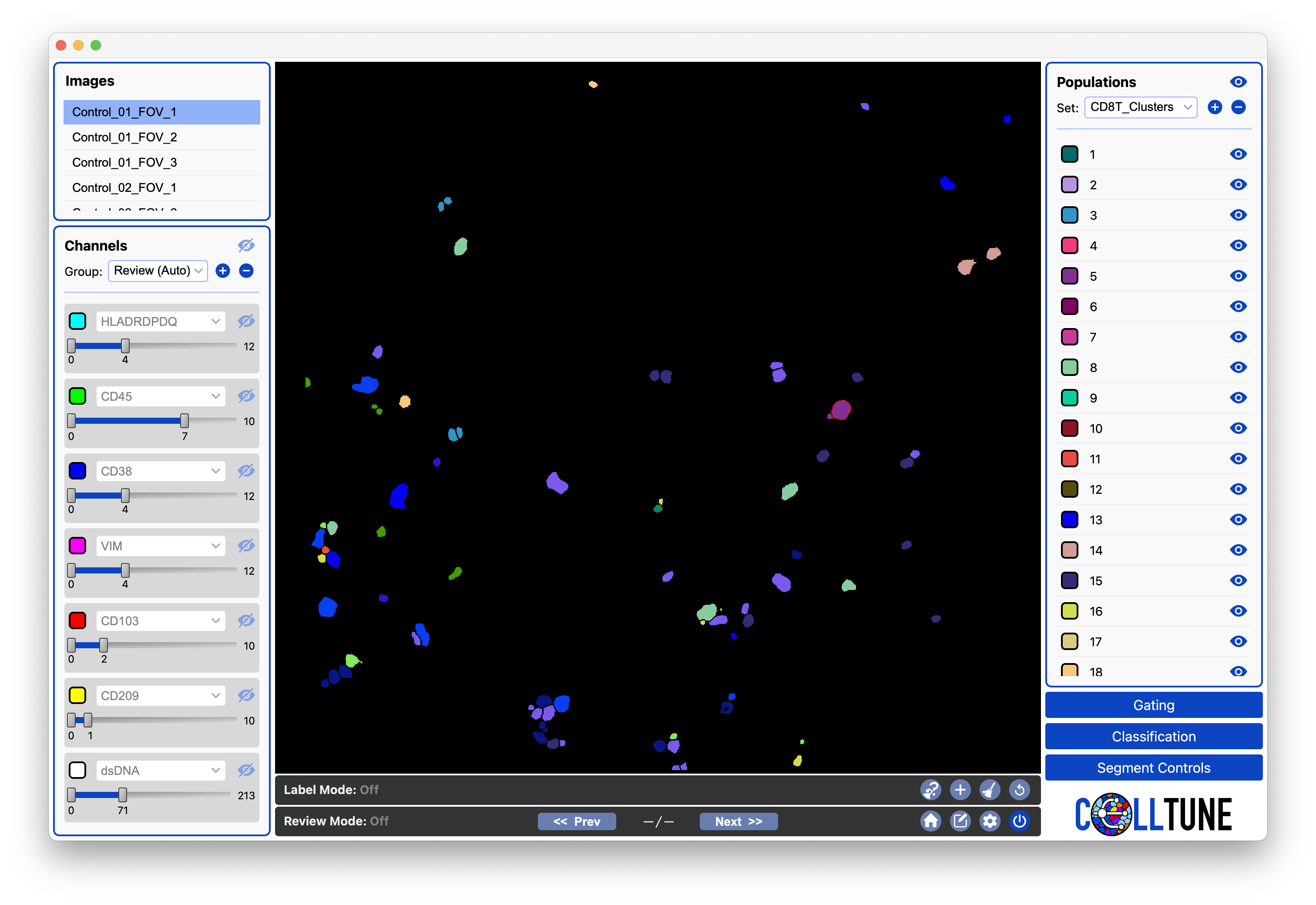1316x905 pixels.
Task: Open the edit/annotate icon near Review Mode
Action: (x=960, y=821)
